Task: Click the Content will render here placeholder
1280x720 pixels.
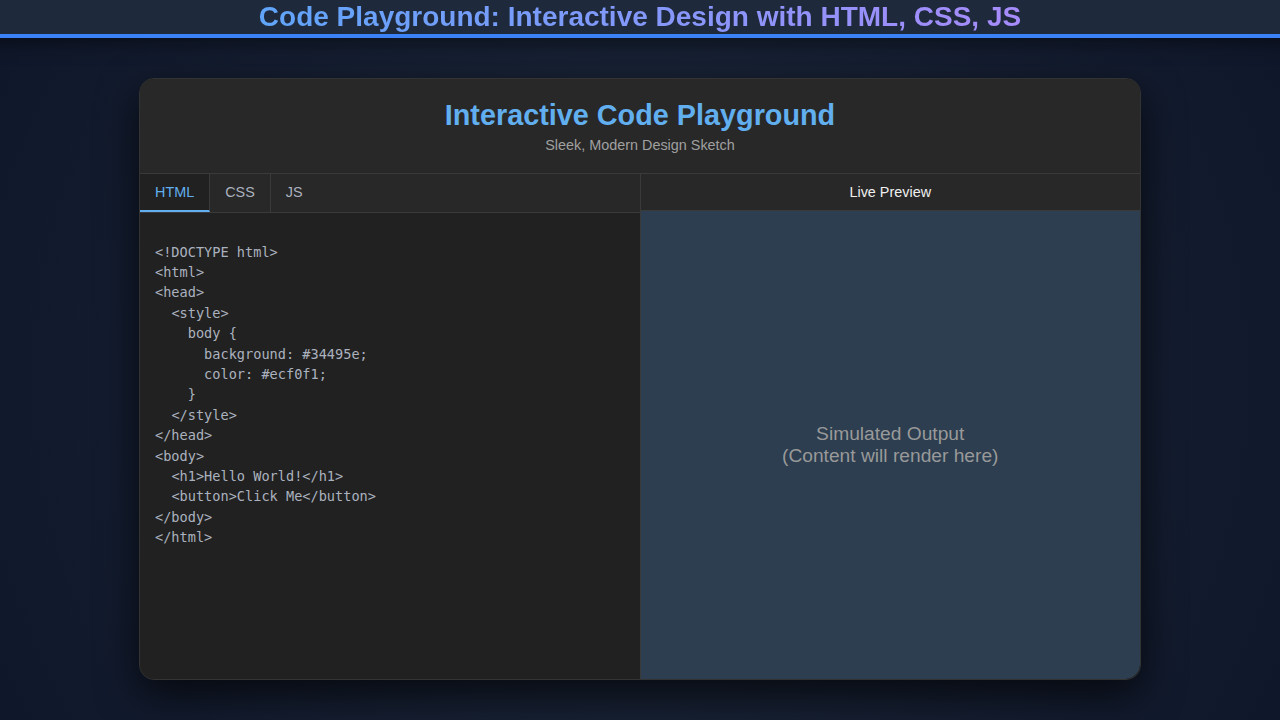Action: pyautogui.click(x=890, y=456)
